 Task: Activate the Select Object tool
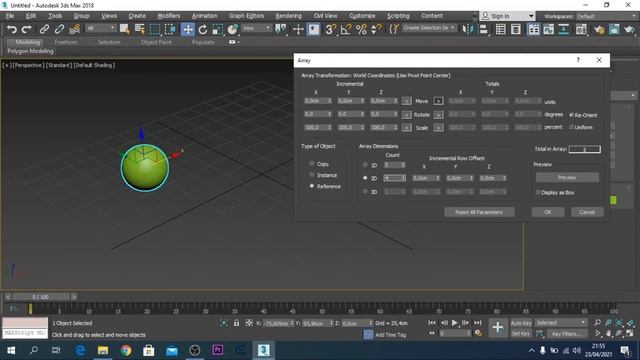[124, 29]
